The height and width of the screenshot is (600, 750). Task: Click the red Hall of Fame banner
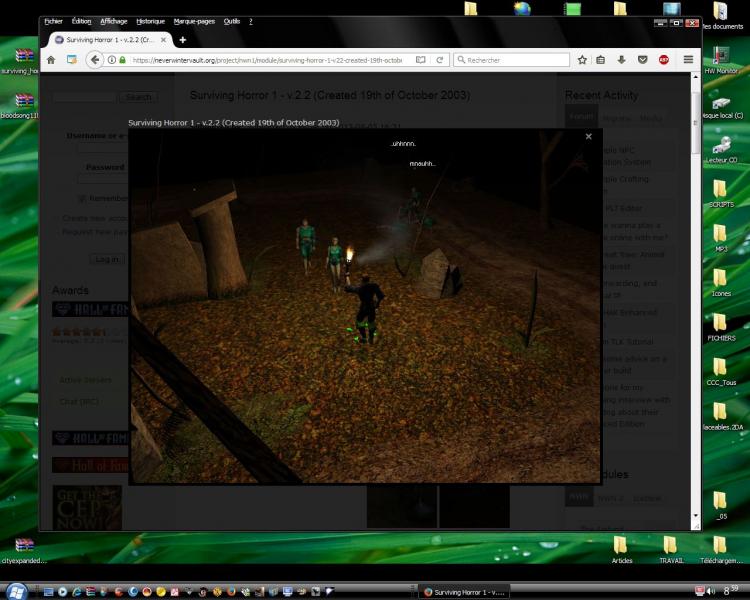click(90, 465)
